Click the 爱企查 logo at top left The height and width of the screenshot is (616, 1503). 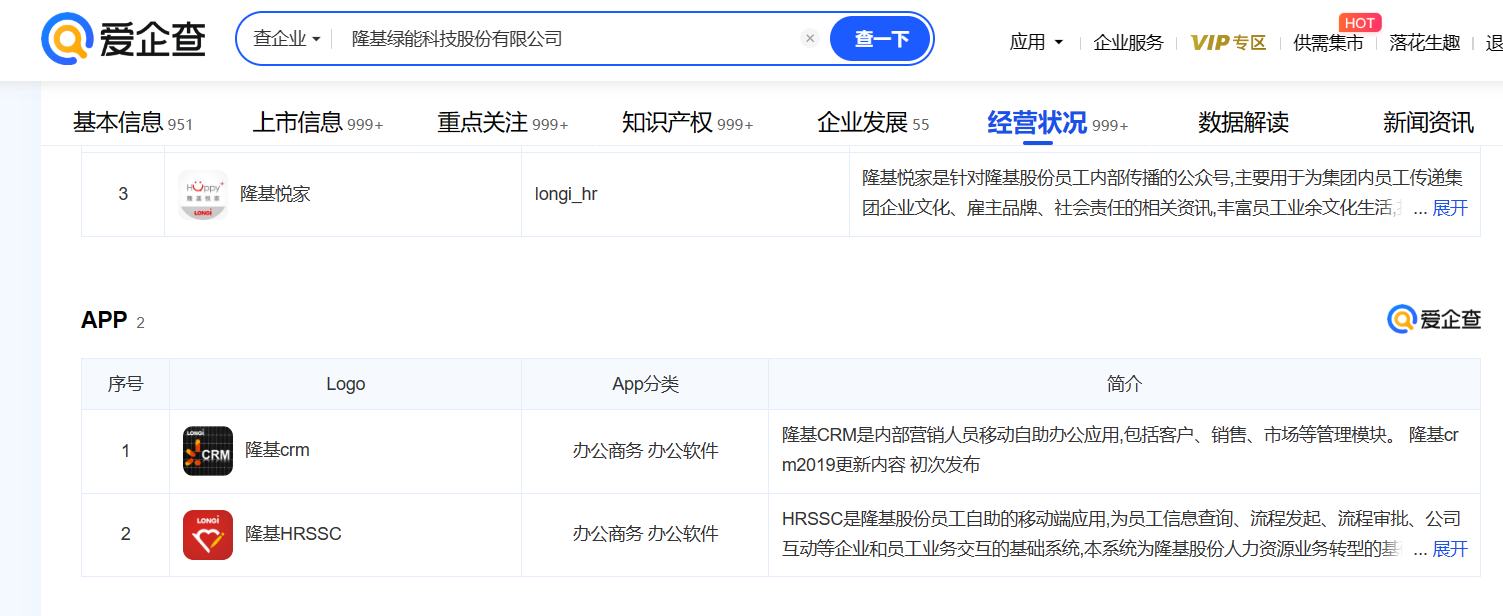(123, 39)
